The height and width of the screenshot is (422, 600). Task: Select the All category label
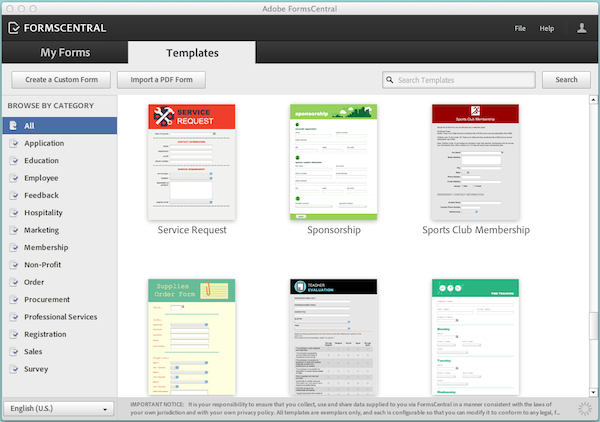(x=29, y=126)
